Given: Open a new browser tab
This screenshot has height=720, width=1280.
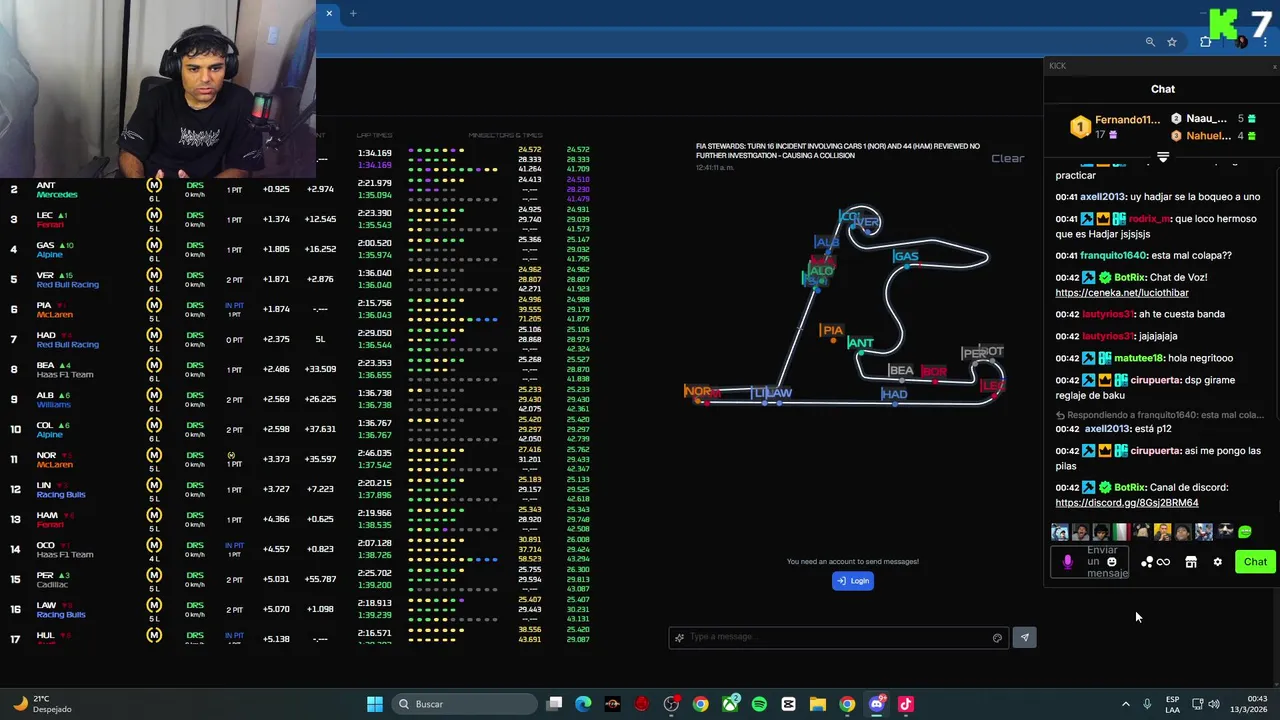Looking at the screenshot, I should (x=353, y=13).
